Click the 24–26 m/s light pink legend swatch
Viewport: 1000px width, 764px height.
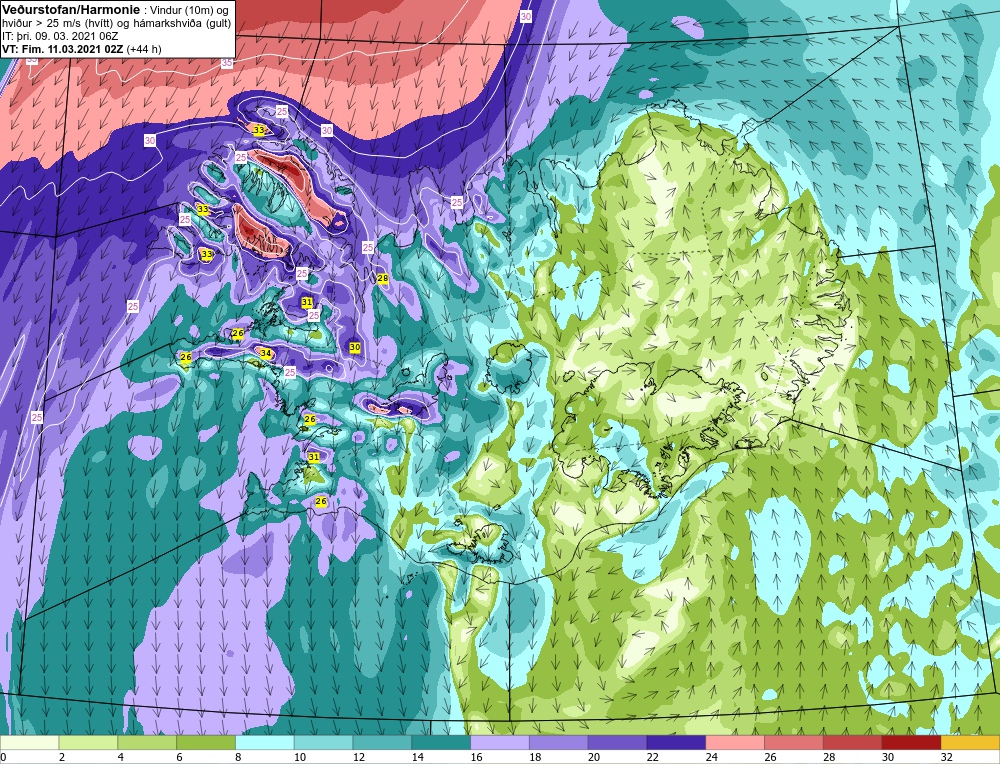[x=735, y=742]
